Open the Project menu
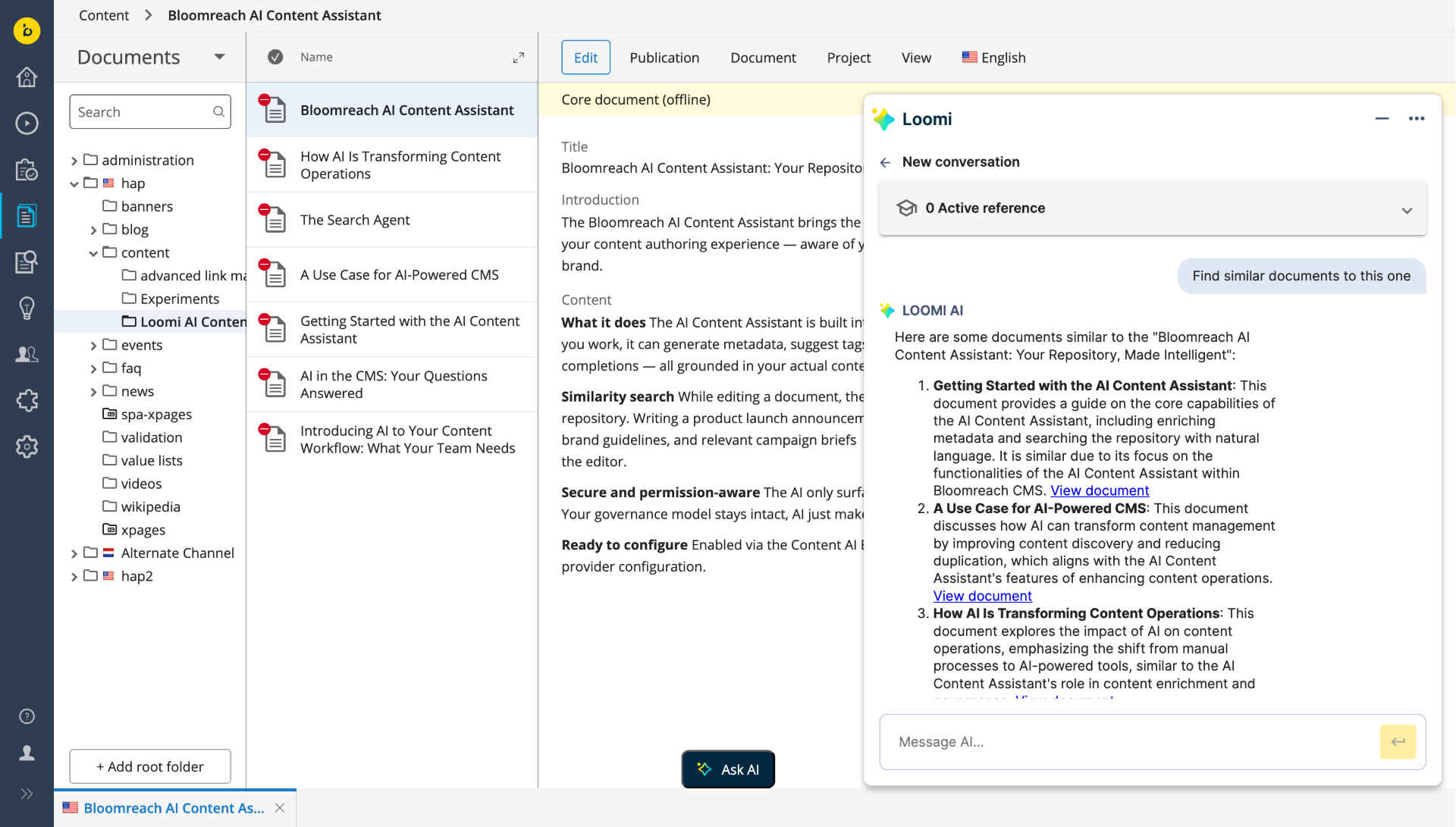Image resolution: width=1456 pixels, height=827 pixels. pyautogui.click(x=848, y=58)
